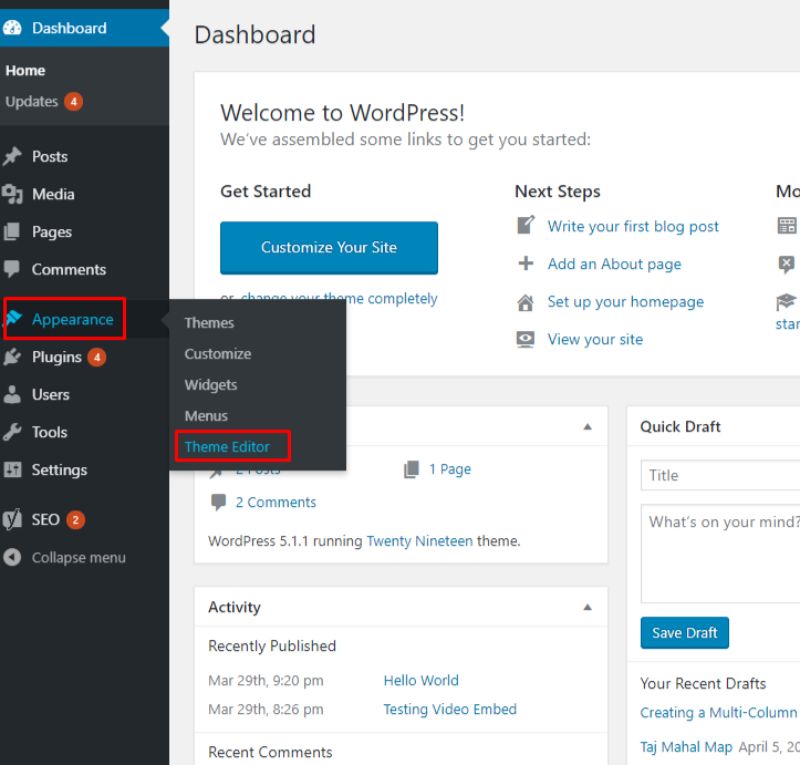Open the Testing Video Embed post link
Viewport: 800px width, 765px height.
tap(450, 710)
